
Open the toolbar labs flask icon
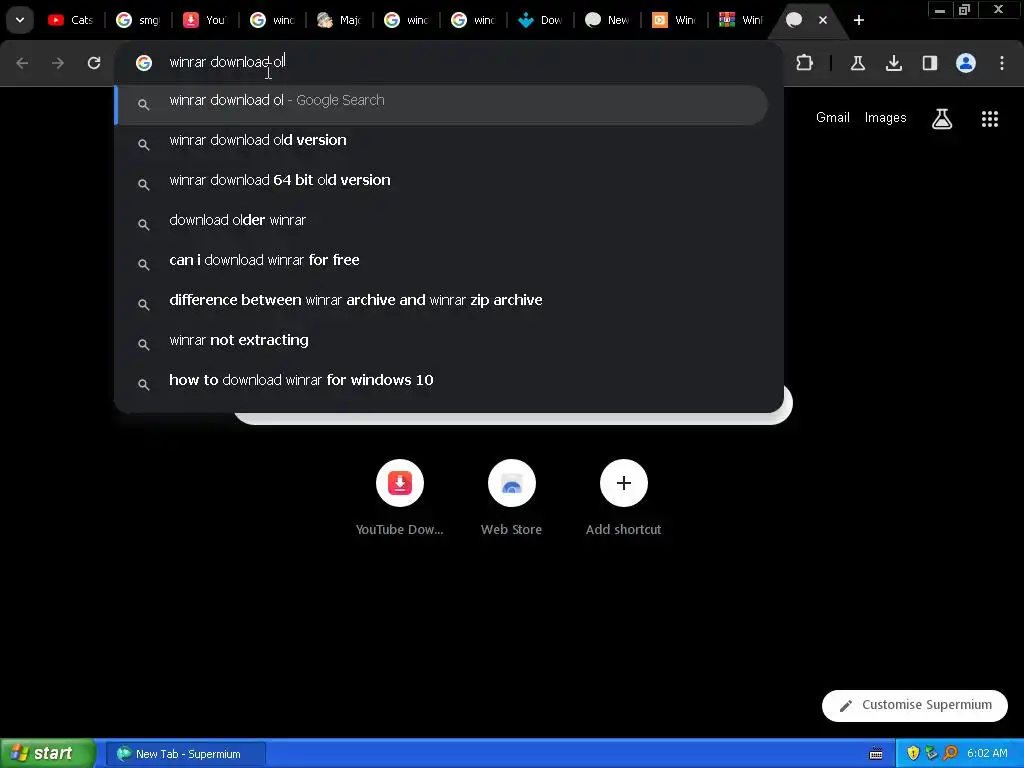857,63
